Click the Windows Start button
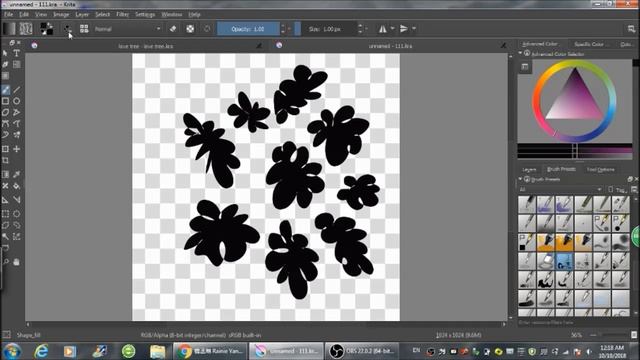 click(x=12, y=351)
